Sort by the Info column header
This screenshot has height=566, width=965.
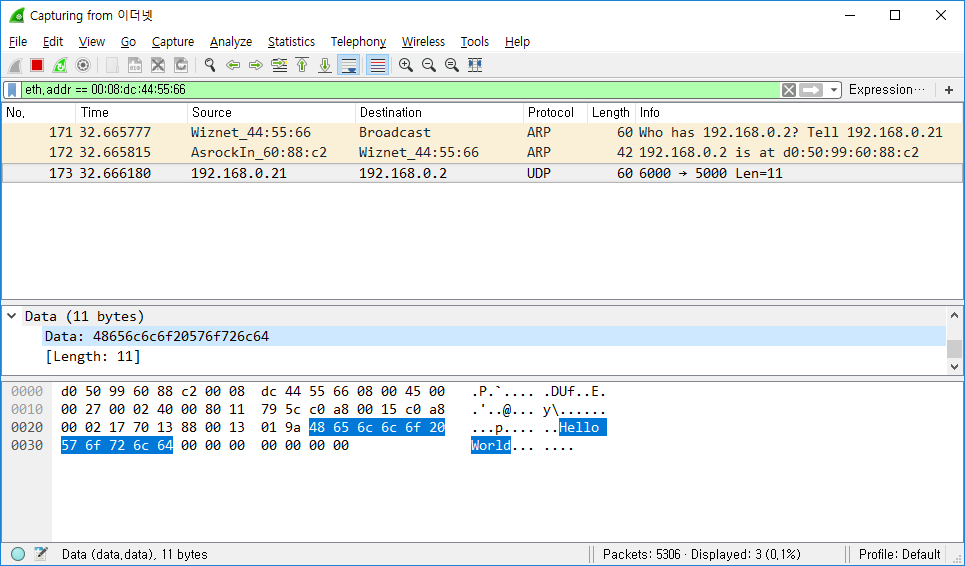coord(798,113)
